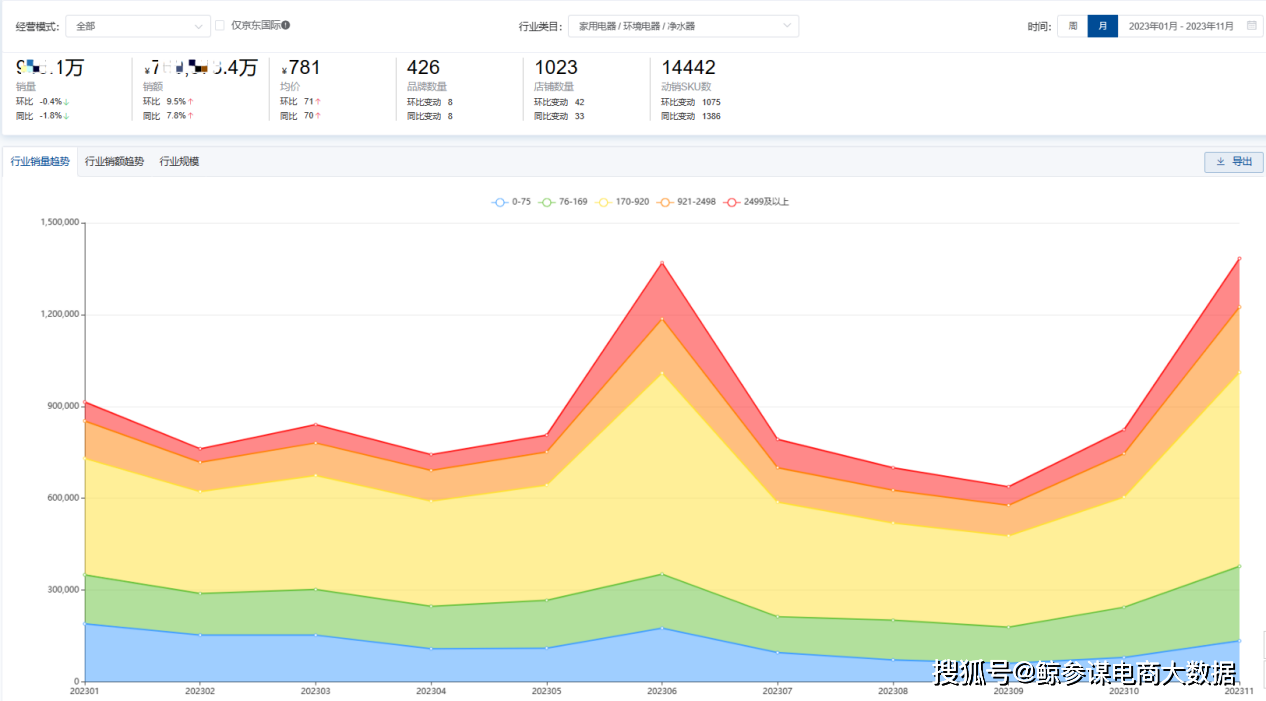The height and width of the screenshot is (701, 1266).
Task: Open the calendar icon in date range field
Action: click(1251, 26)
